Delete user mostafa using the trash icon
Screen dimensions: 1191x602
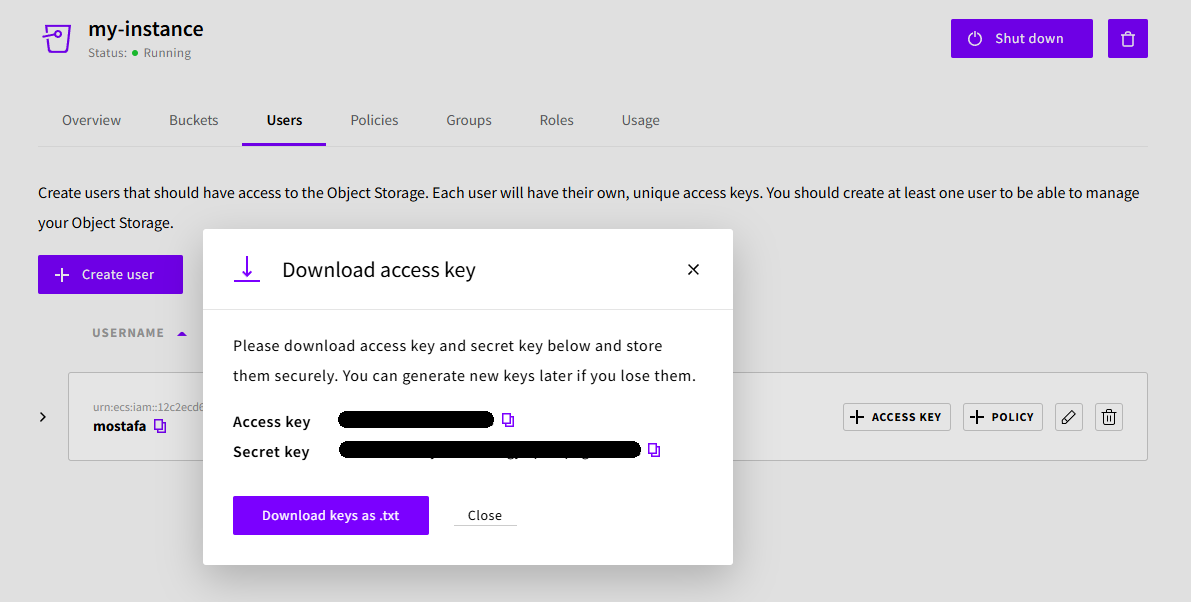[1108, 417]
